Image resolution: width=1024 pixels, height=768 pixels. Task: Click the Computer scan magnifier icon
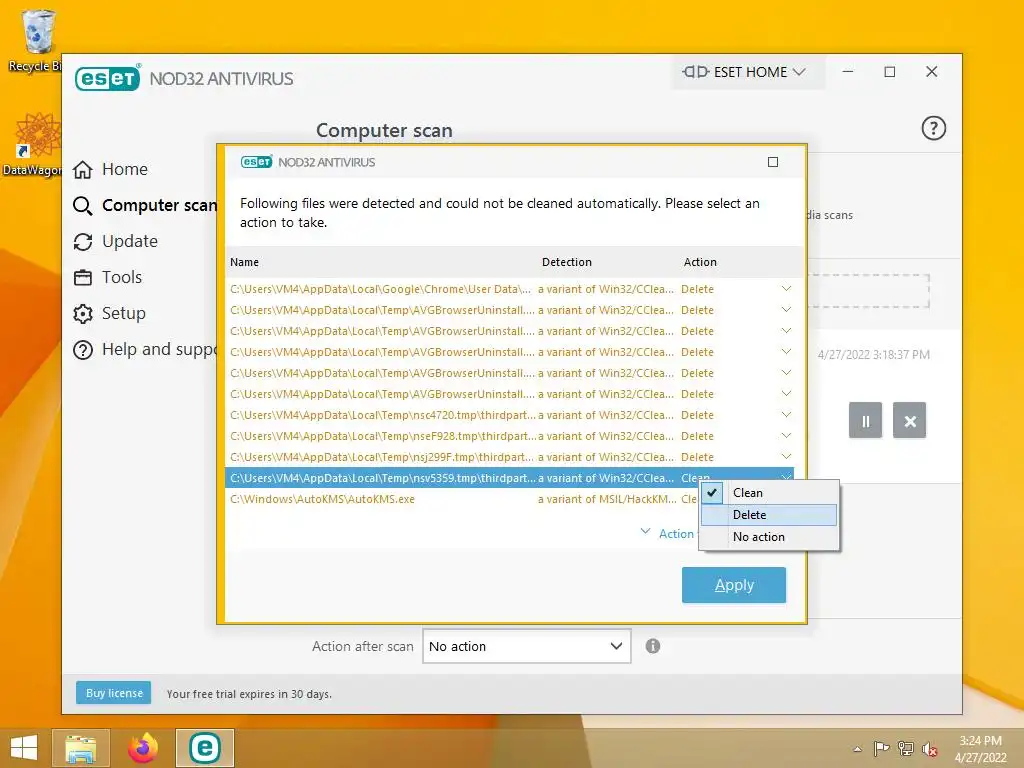click(x=83, y=206)
